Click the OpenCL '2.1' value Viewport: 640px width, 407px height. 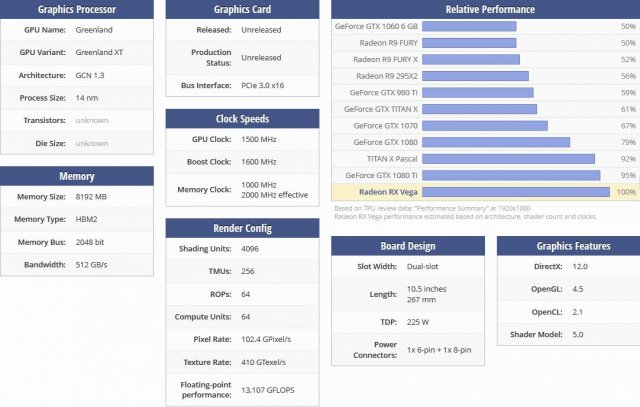coord(578,312)
